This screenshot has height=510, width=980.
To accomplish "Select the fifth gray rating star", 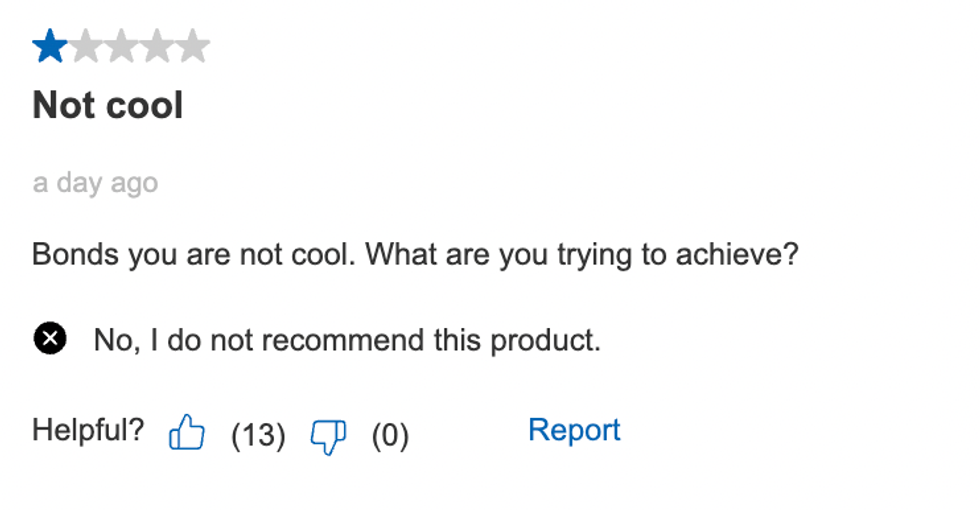I will click(x=193, y=46).
